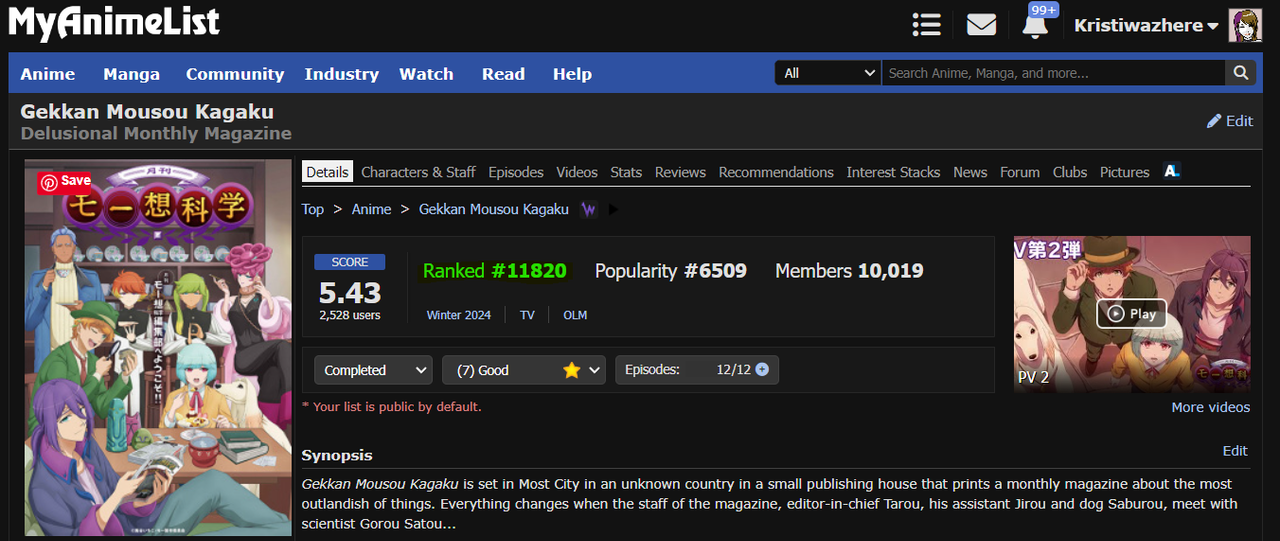Click the user profile avatar picture

click(1245, 25)
